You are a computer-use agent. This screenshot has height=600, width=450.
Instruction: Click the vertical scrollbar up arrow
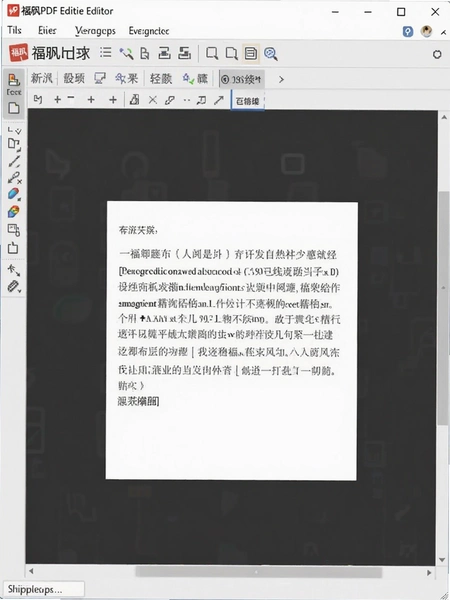pos(444,117)
